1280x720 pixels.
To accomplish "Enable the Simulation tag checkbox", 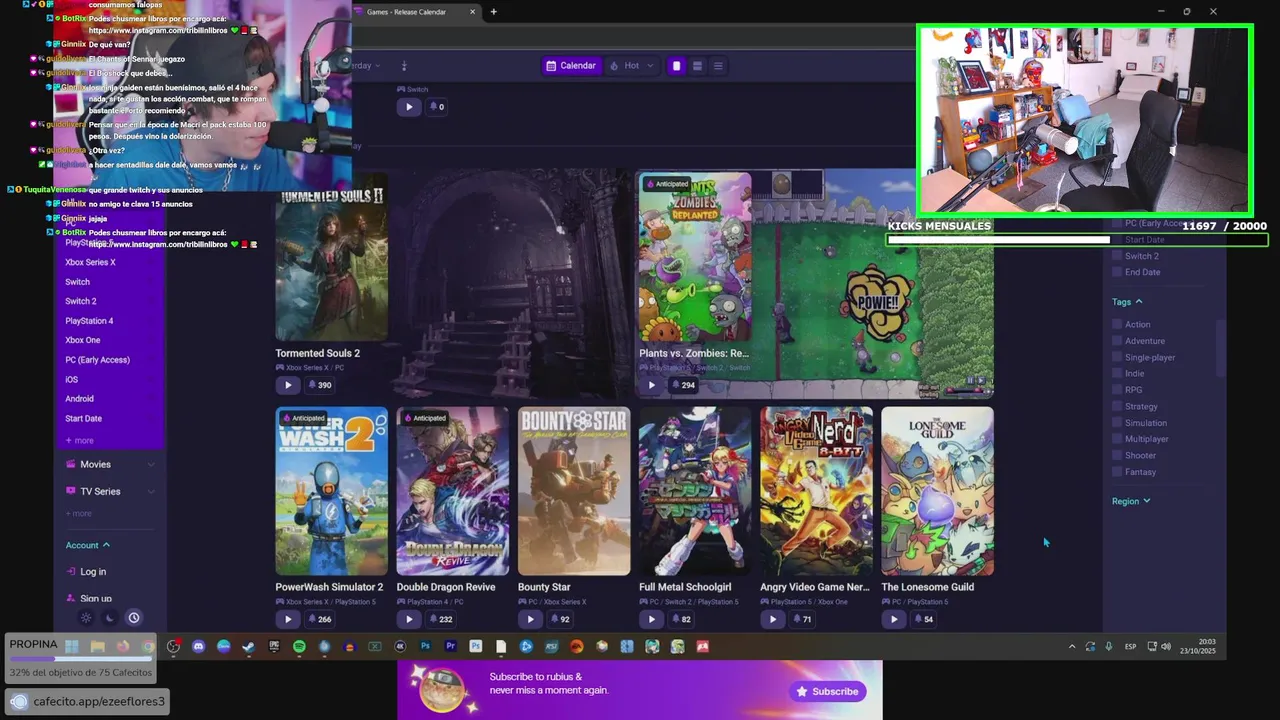I will pos(1117,423).
